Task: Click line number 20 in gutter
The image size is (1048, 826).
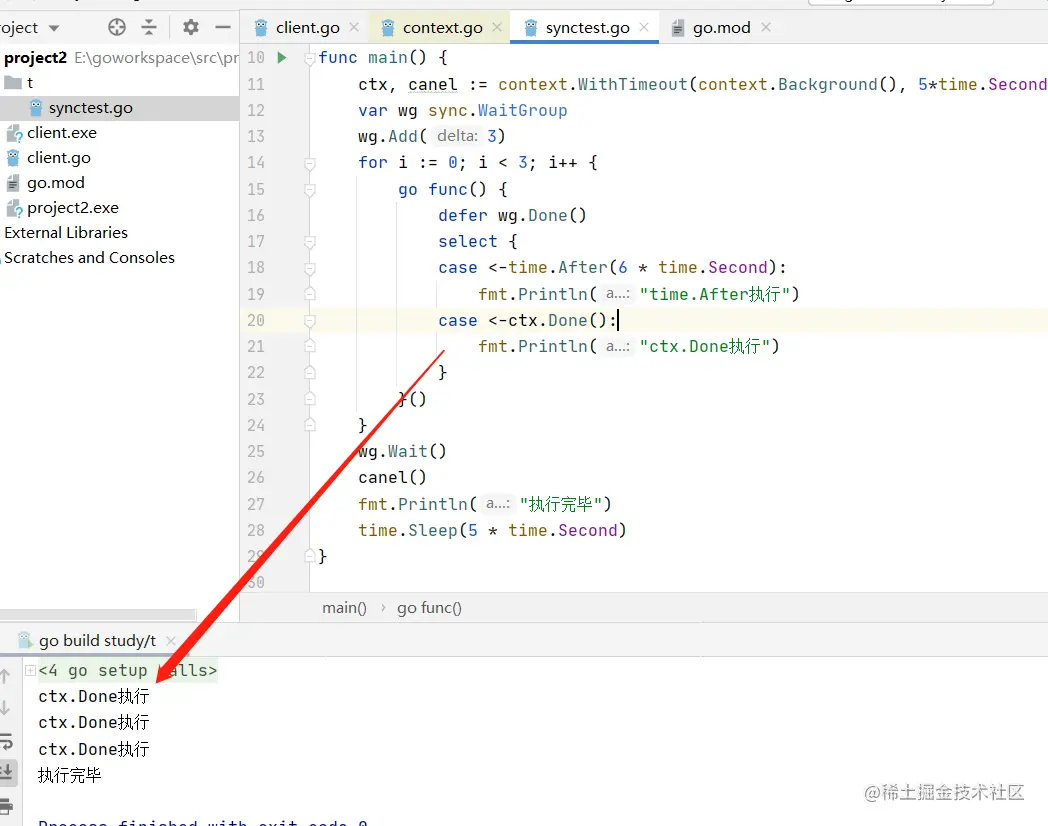Action: [256, 321]
